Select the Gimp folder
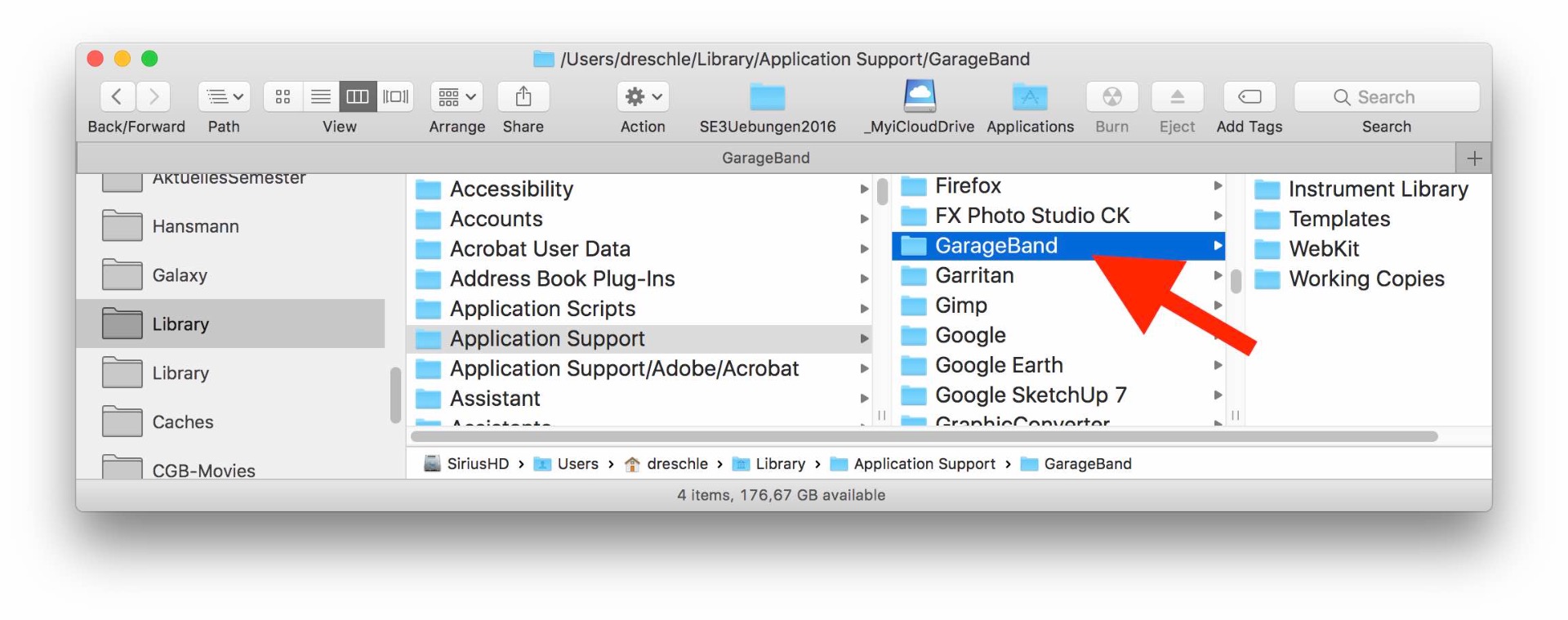Screen dimensions: 1568x620 pyautogui.click(x=1058, y=306)
